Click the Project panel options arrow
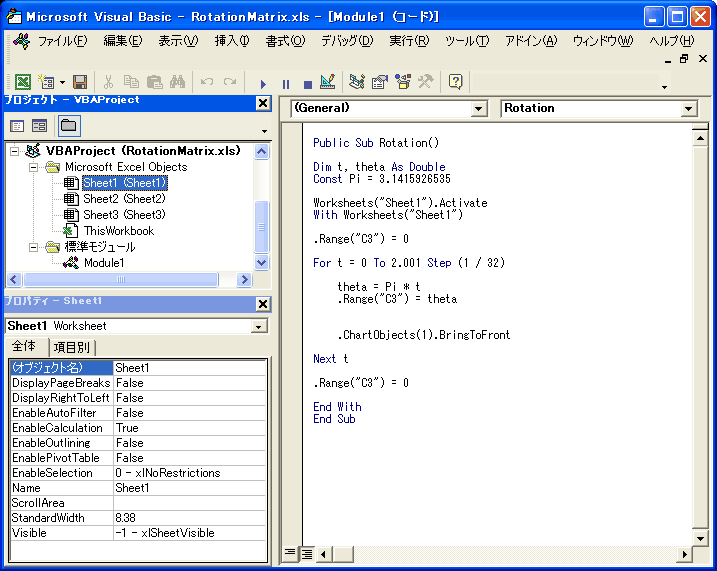717x571 pixels. pos(264,132)
